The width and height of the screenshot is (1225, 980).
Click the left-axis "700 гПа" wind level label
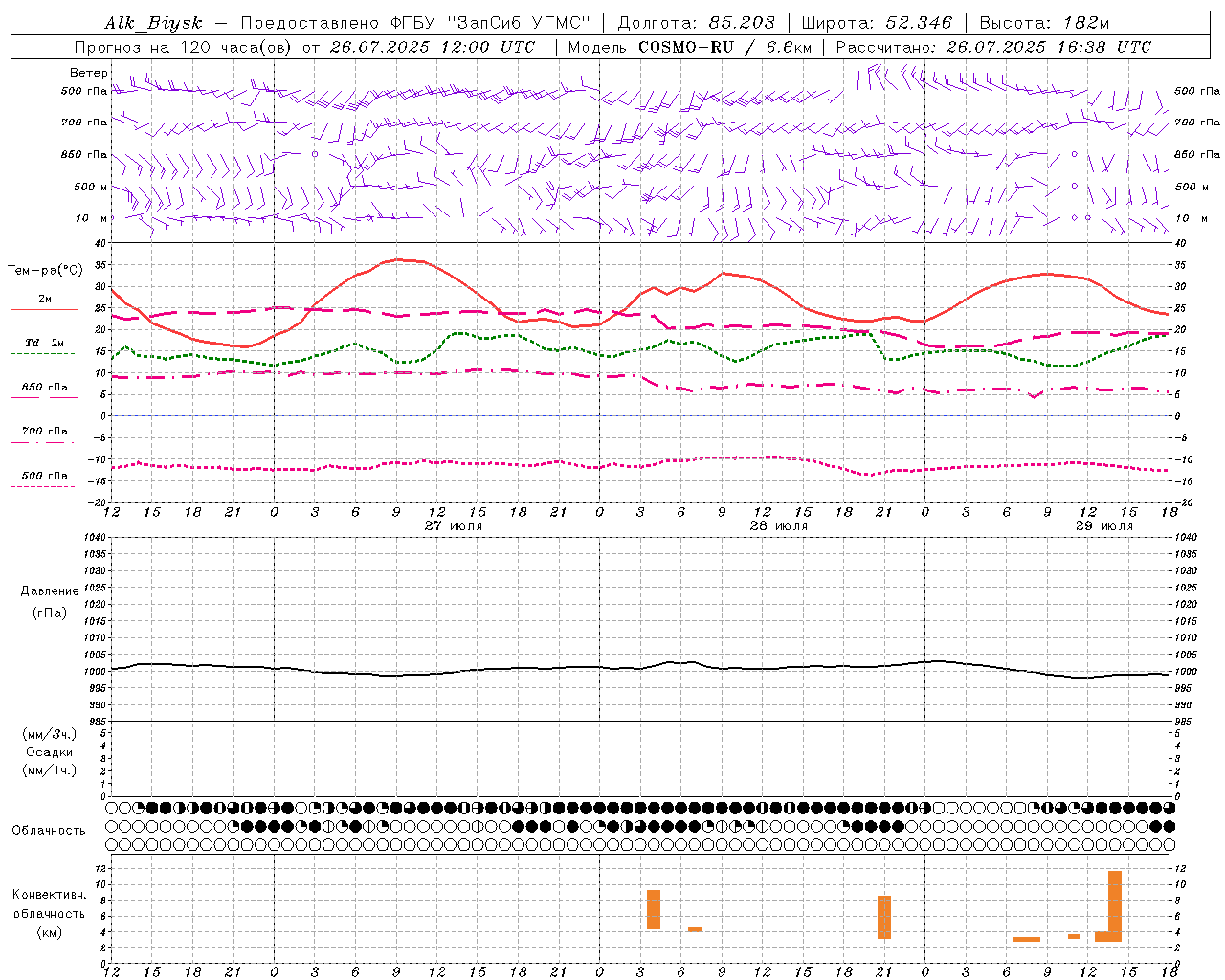coord(84,122)
